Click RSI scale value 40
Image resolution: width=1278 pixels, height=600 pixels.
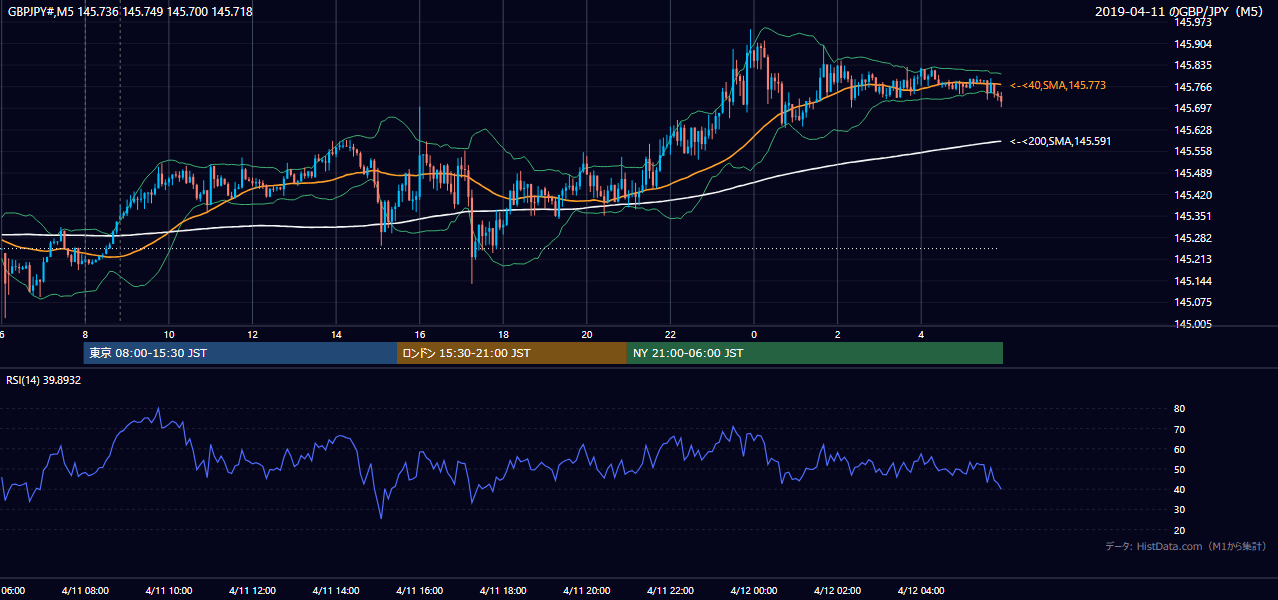click(x=1179, y=489)
